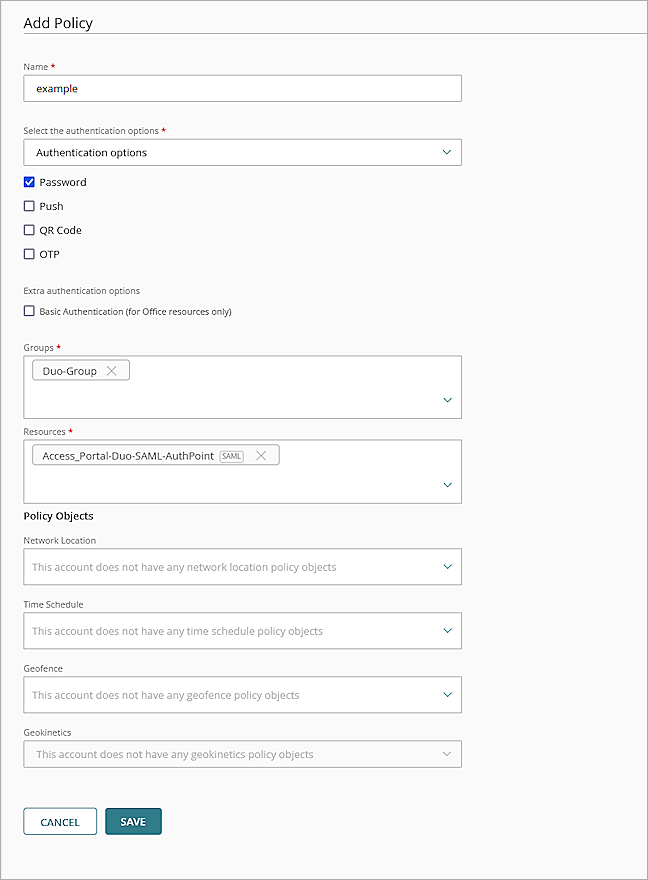Viewport: 648px width, 880px height.
Task: Click the SAML badge on resource tag
Action: pos(231,456)
